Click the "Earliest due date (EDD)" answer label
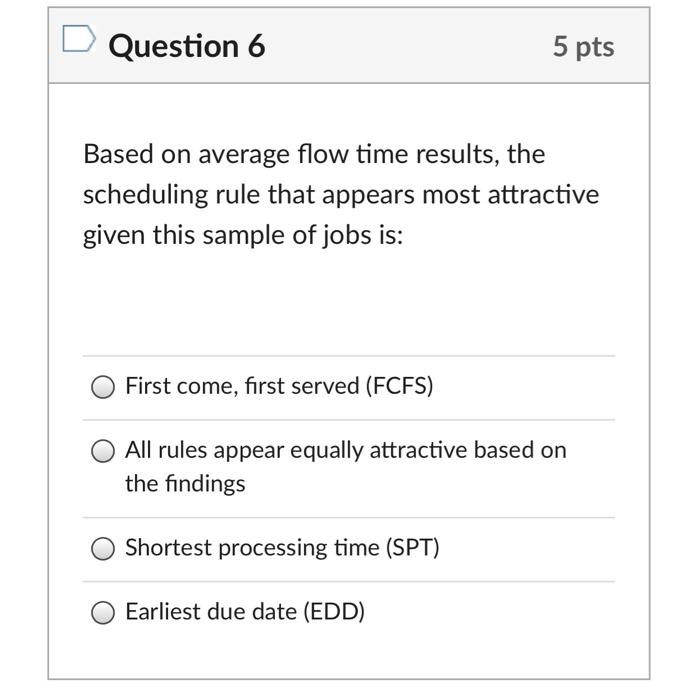 245,612
